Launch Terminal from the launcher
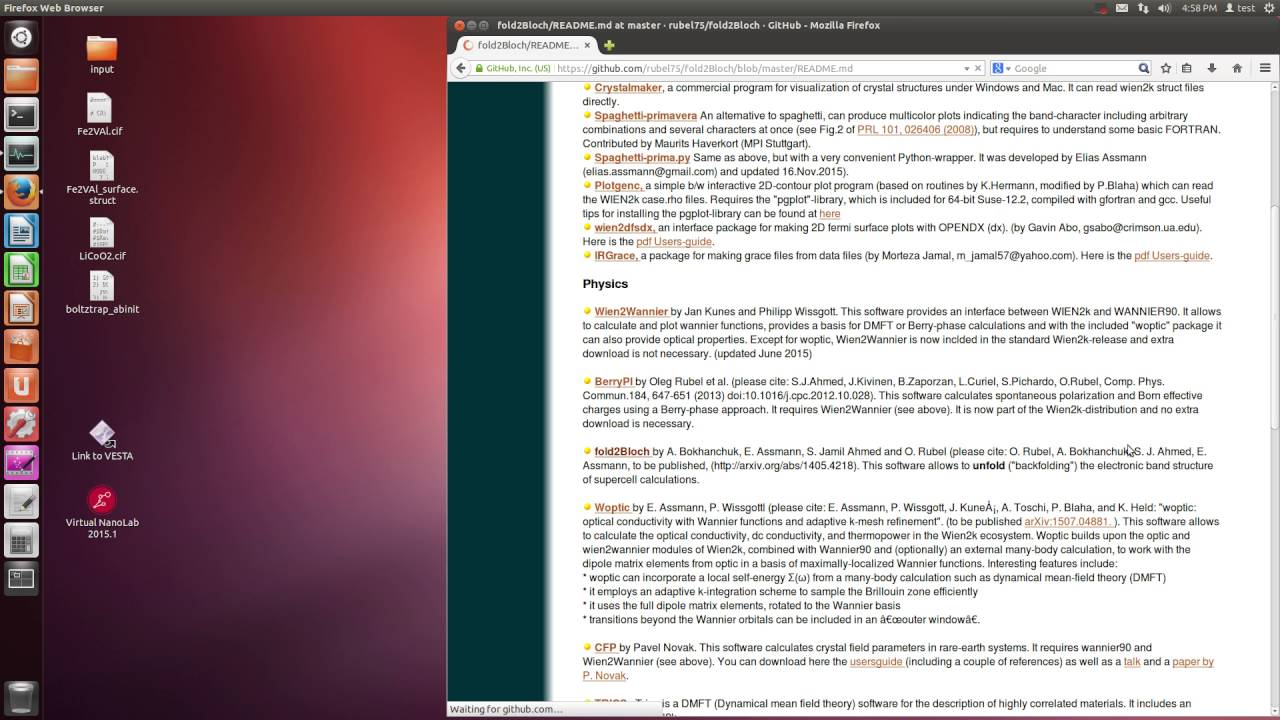1280x720 pixels. tap(21, 115)
